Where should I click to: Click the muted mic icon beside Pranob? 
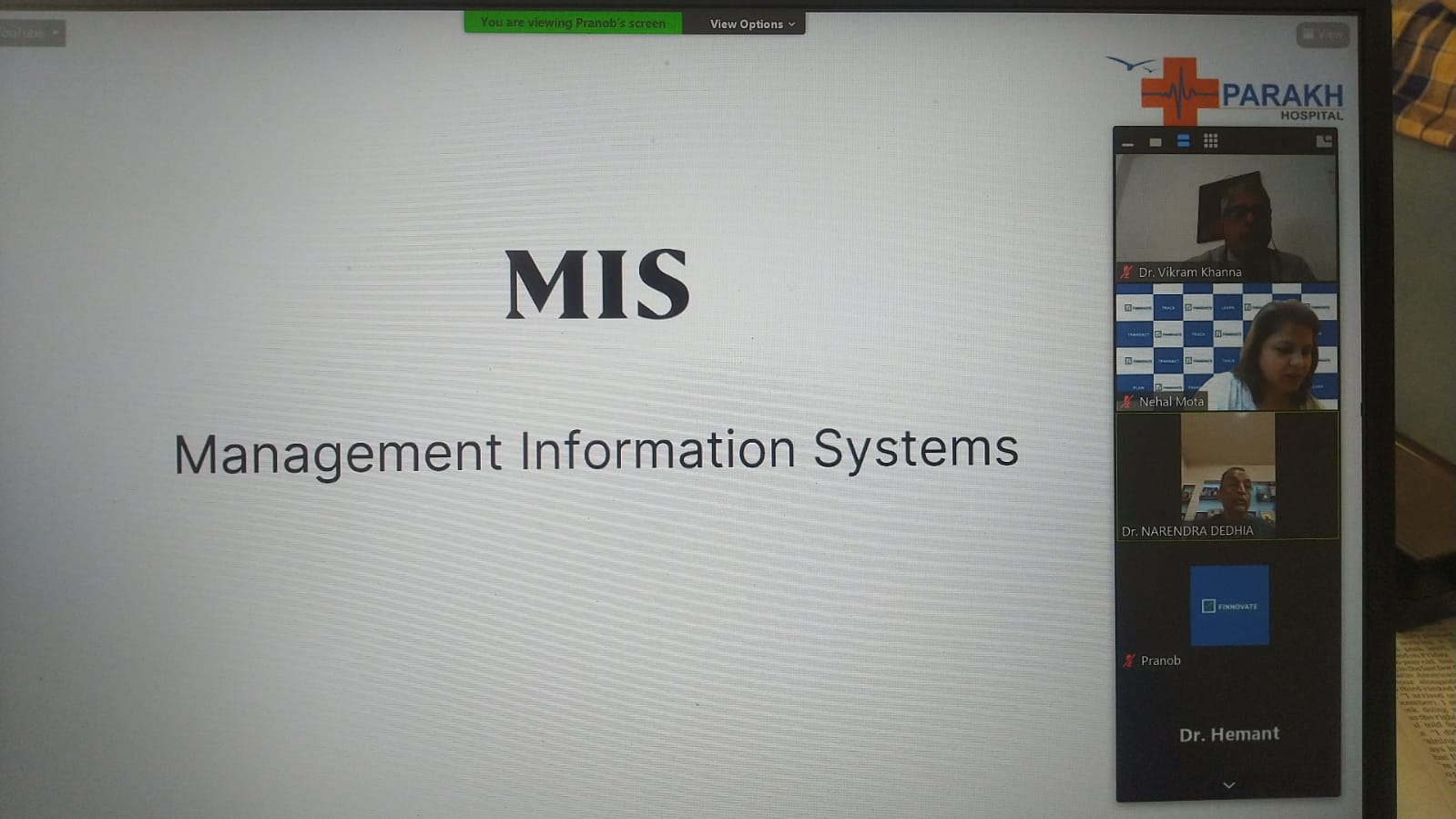(1129, 660)
